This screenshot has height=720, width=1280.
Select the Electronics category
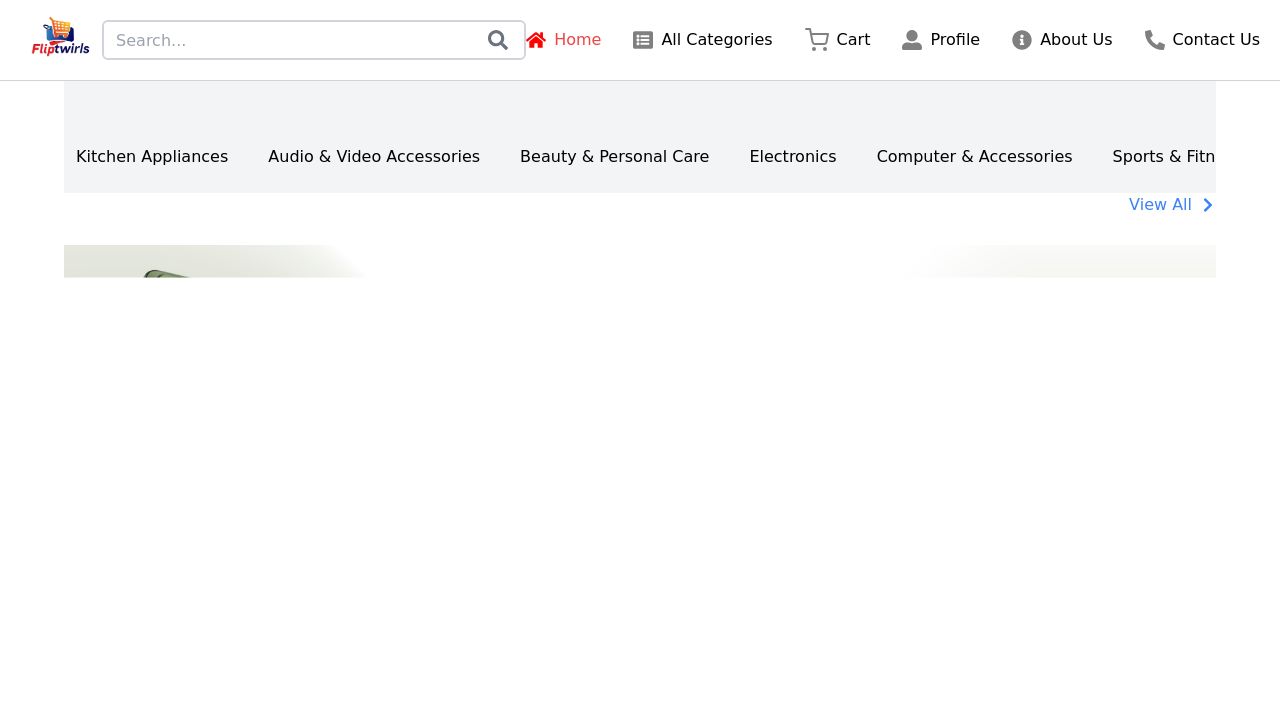[x=793, y=157]
